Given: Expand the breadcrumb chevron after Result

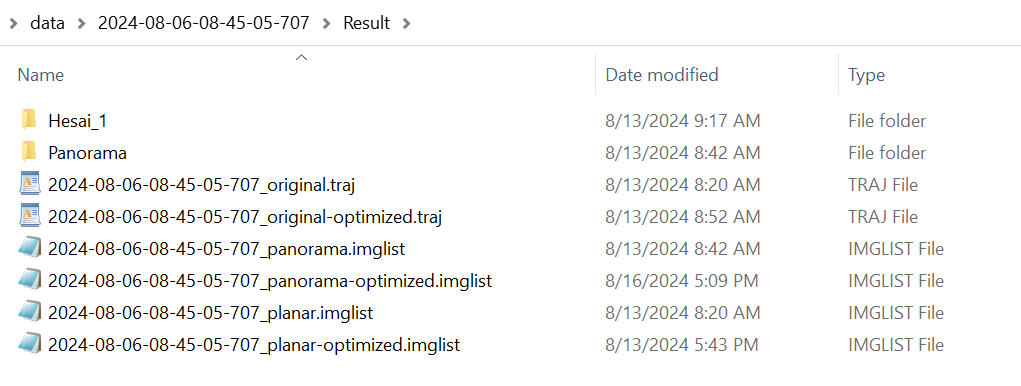Looking at the screenshot, I should 407,23.
